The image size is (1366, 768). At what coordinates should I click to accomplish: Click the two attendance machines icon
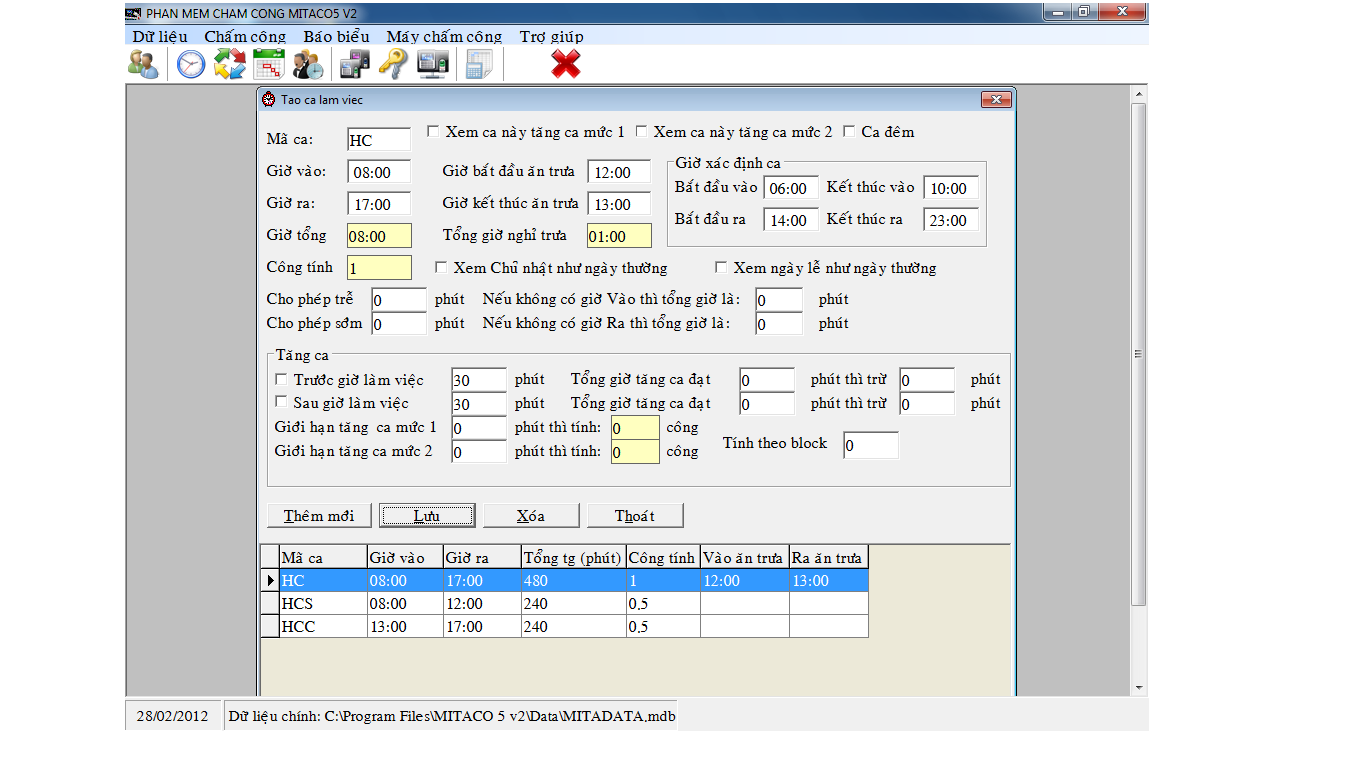pyautogui.click(x=355, y=64)
